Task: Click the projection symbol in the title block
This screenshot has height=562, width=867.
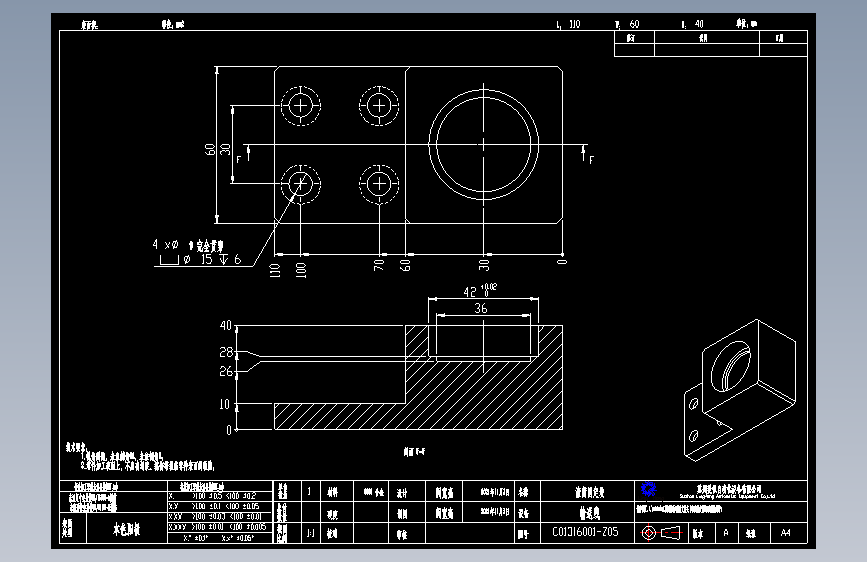Action: [x=661, y=533]
